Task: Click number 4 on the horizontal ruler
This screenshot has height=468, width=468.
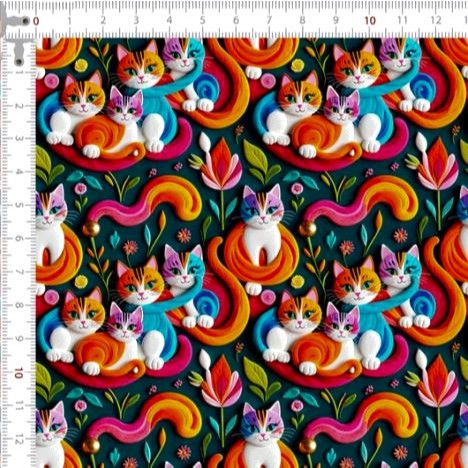Action: [x=169, y=21]
